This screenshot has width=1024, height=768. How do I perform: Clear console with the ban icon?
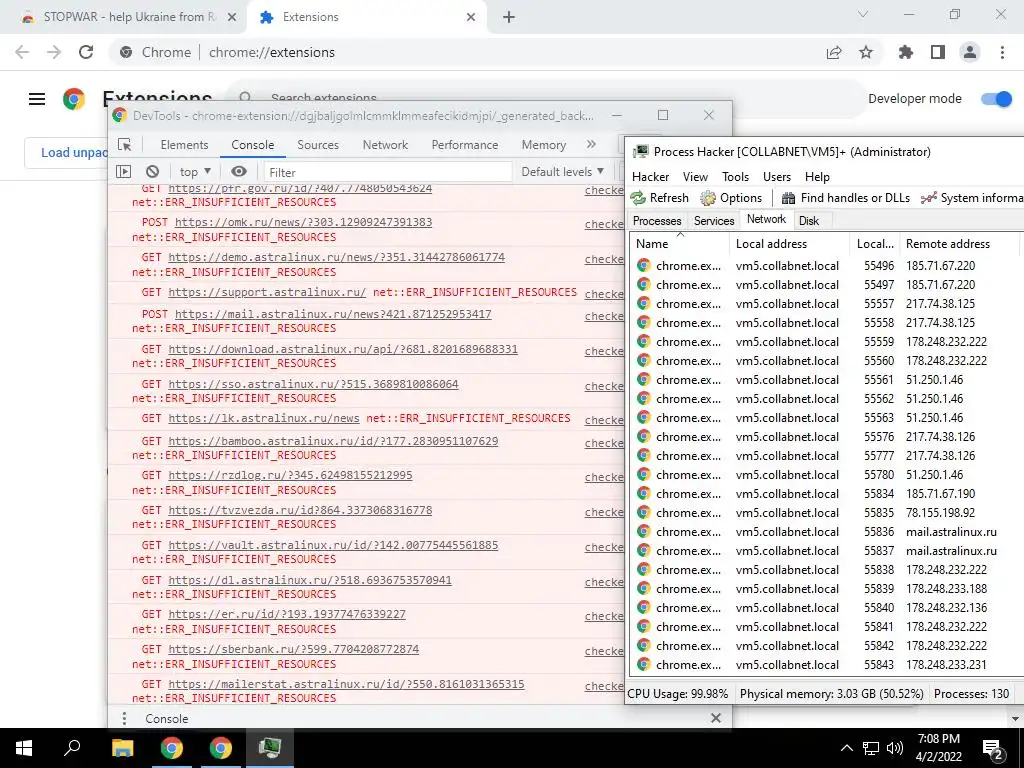click(x=152, y=172)
